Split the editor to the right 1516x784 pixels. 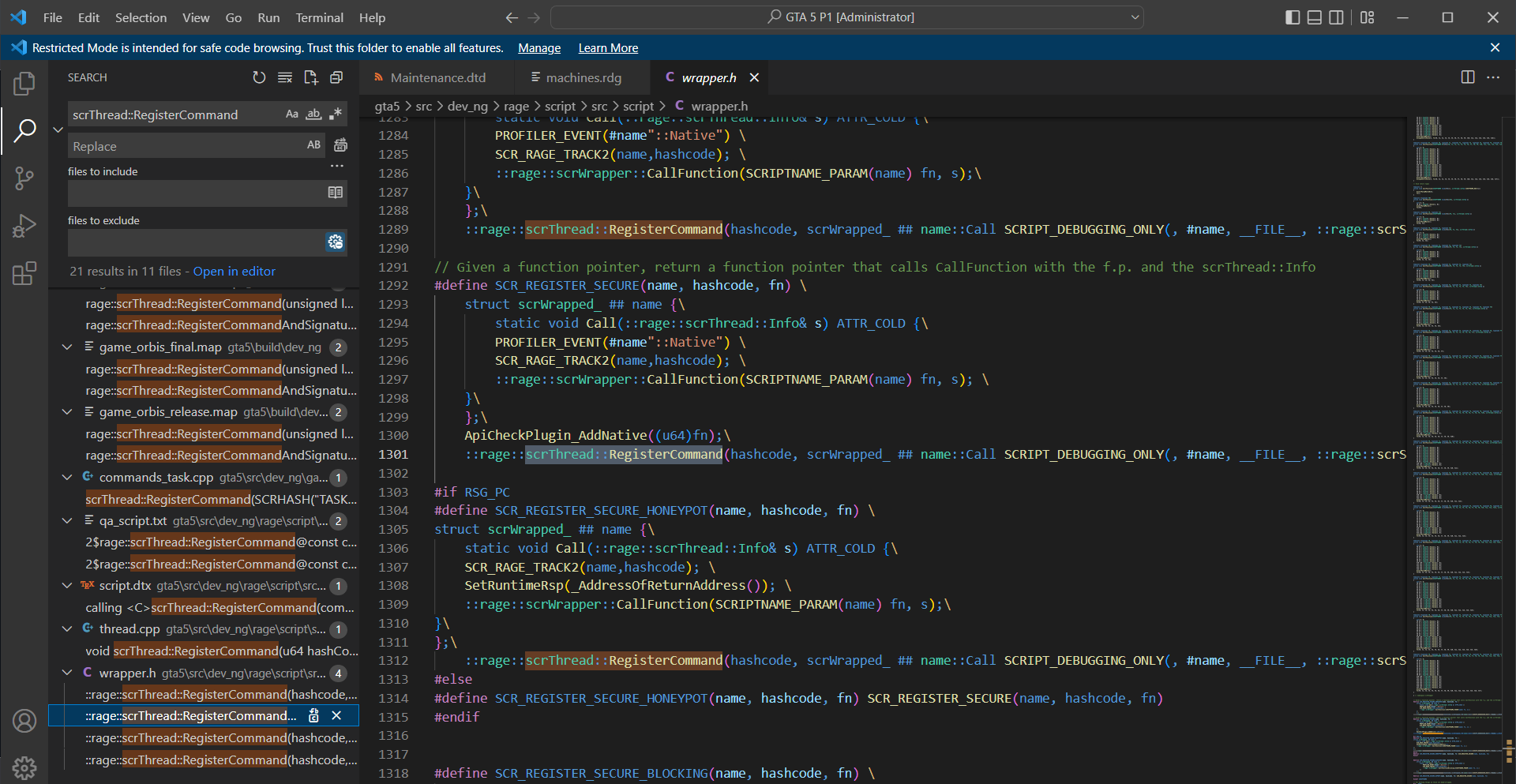tap(1467, 77)
